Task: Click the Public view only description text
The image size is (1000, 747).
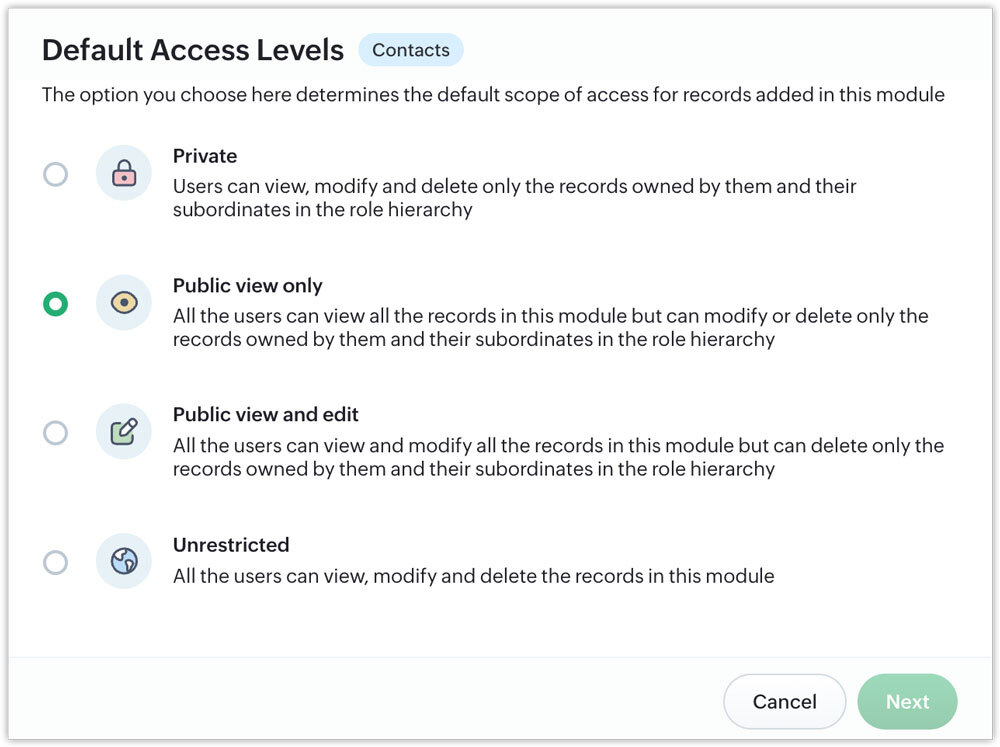Action: tap(550, 327)
